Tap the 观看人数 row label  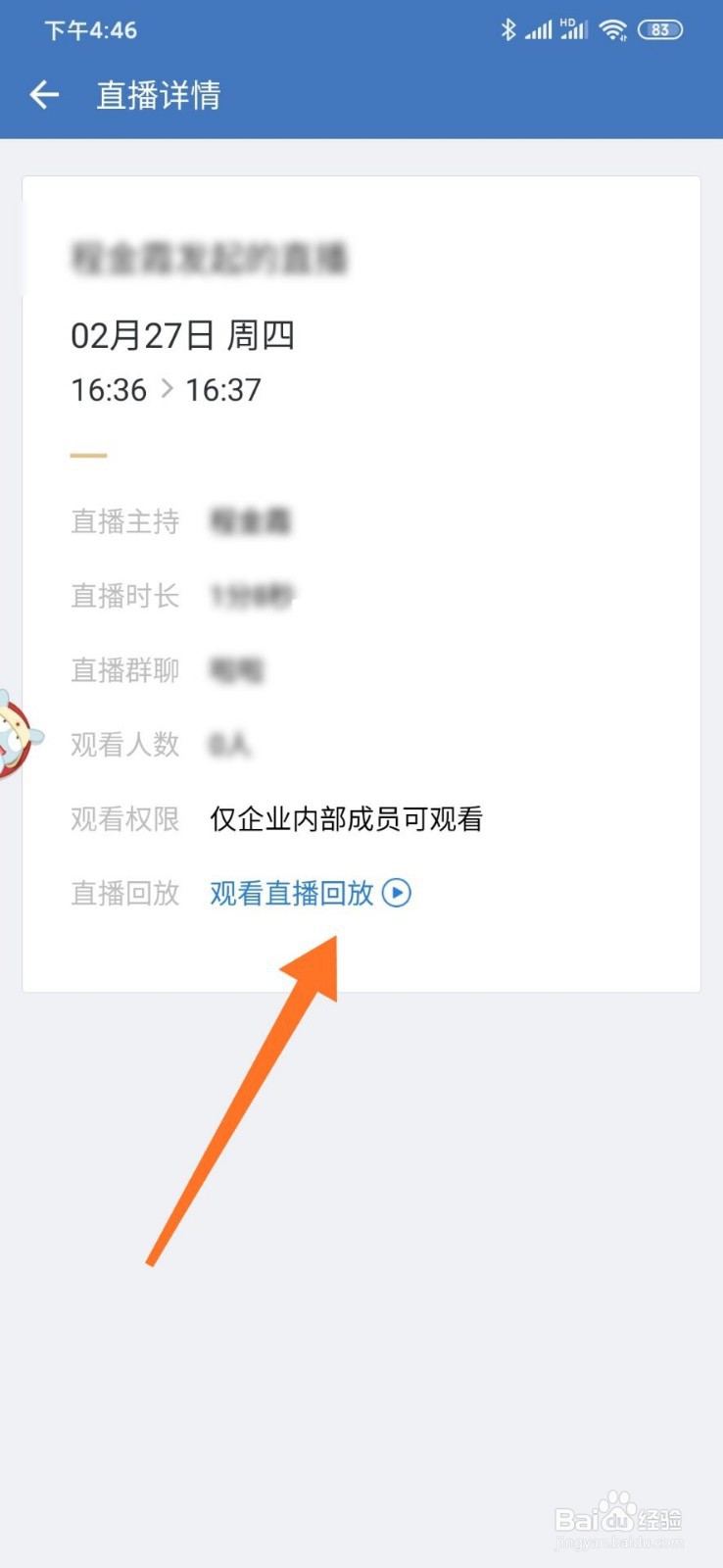pyautogui.click(x=125, y=745)
